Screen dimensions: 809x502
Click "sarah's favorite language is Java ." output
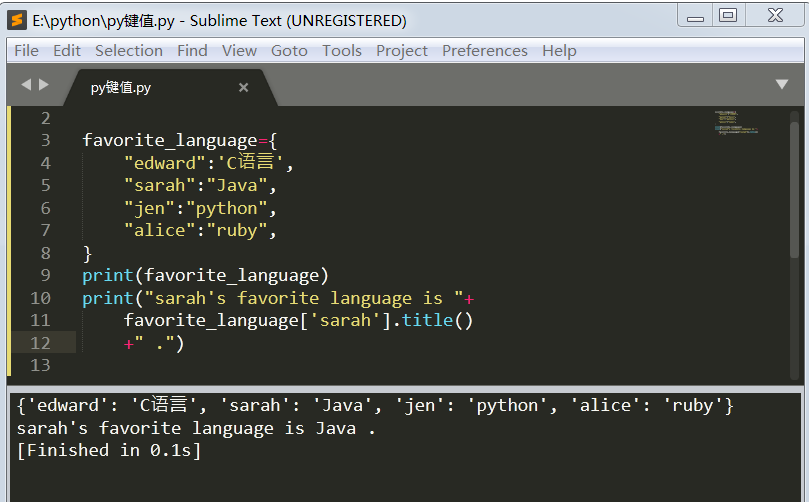pyautogui.click(x=196, y=428)
